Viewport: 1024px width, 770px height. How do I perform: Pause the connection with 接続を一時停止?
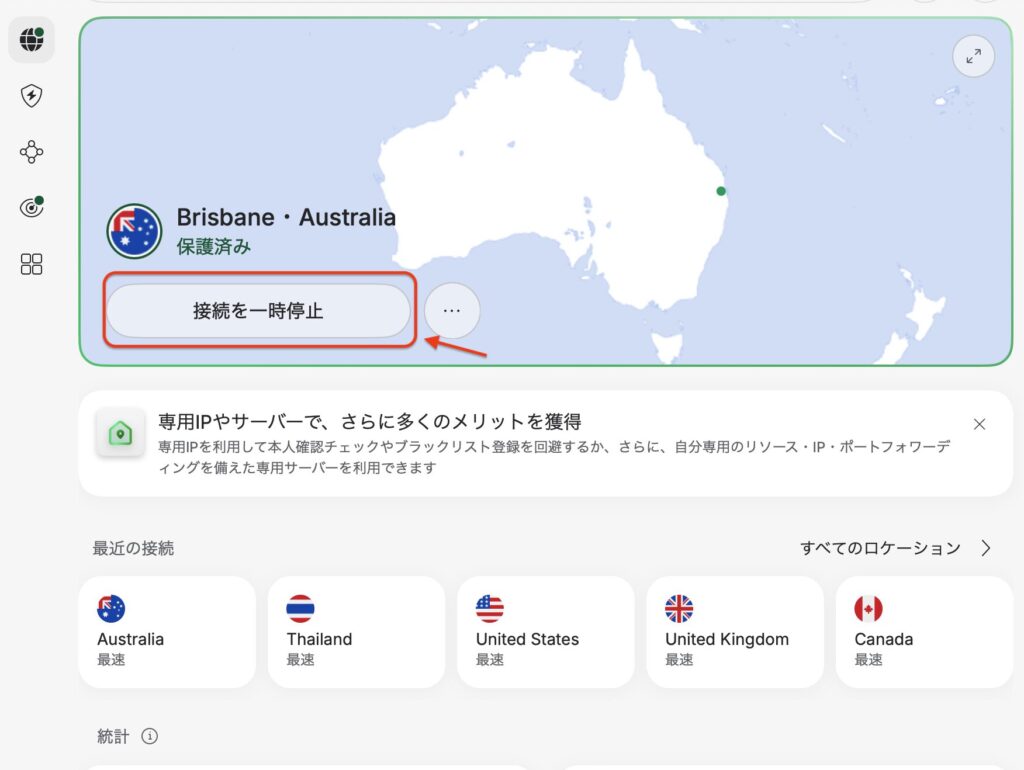pos(259,311)
